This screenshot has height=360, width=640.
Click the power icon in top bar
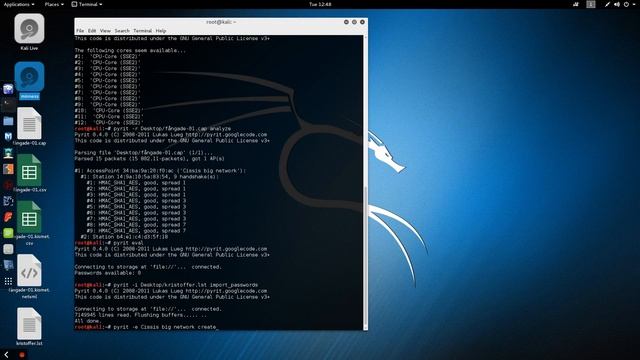coord(626,4)
